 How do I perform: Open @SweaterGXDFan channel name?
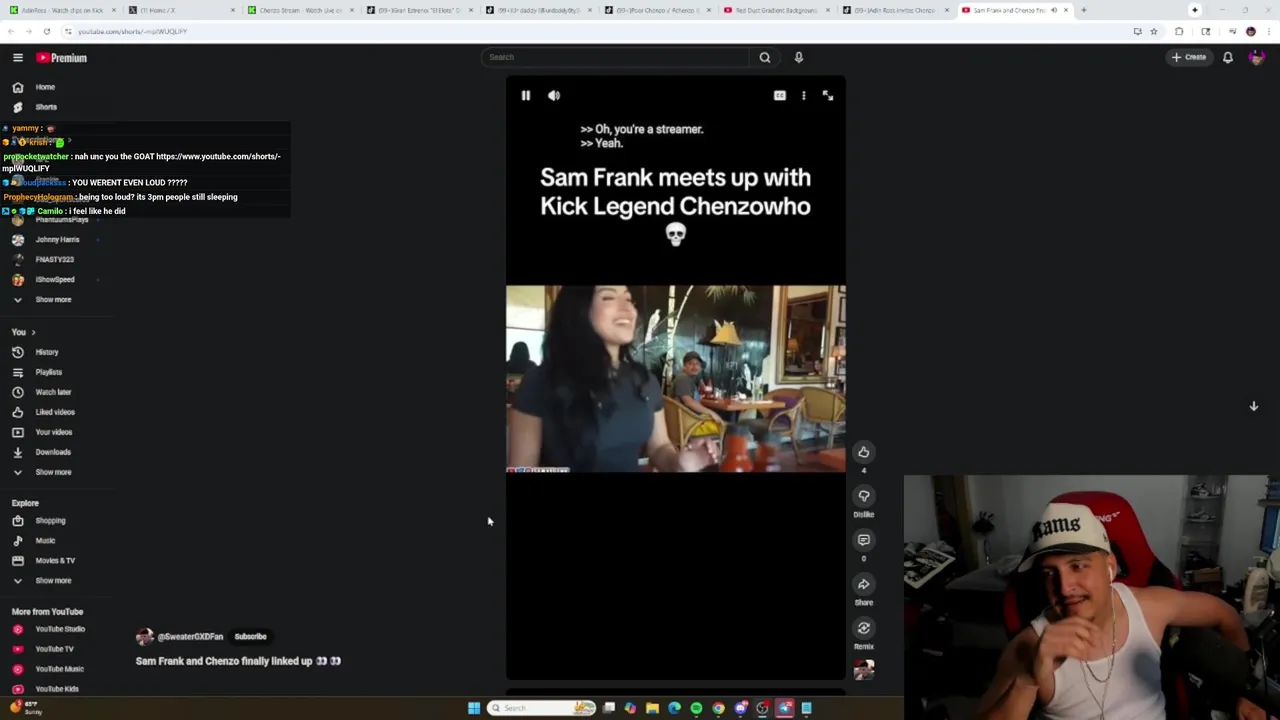(190, 637)
